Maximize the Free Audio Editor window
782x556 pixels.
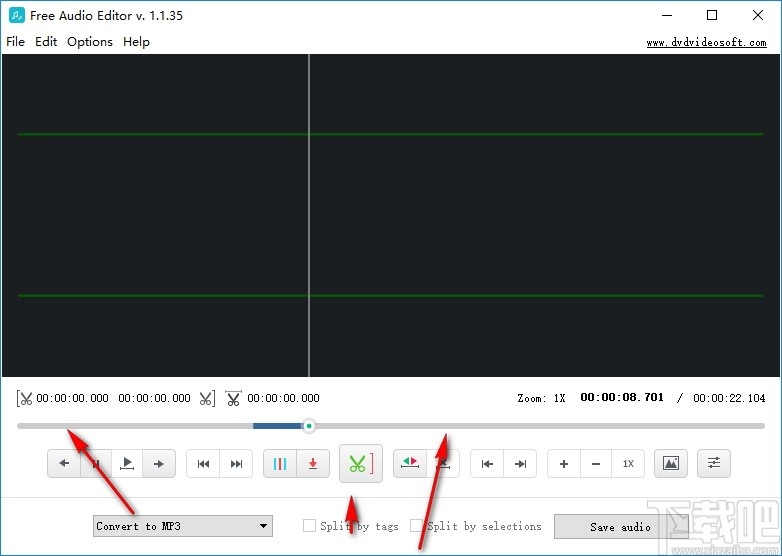712,15
